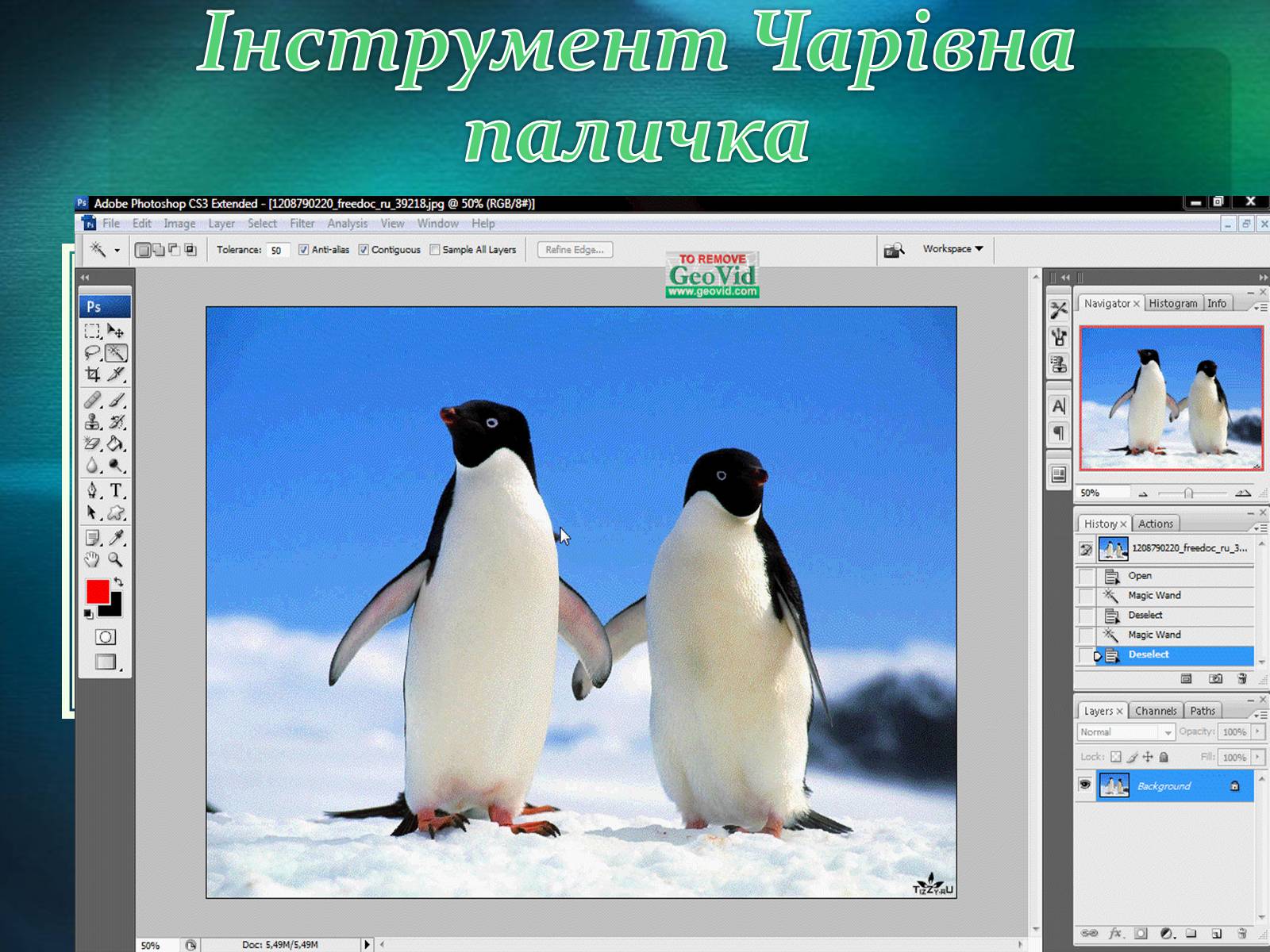Toggle Quick Mask mode

point(106,637)
